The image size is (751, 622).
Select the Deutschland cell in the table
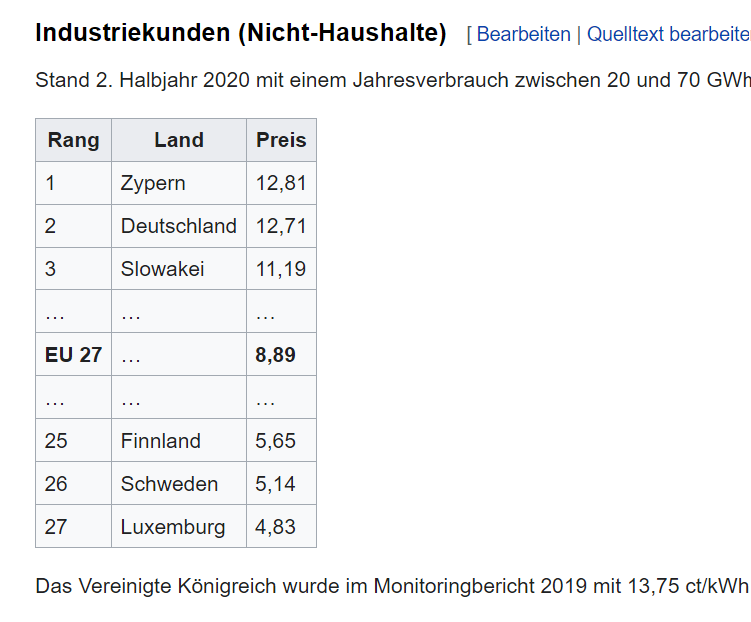tap(179, 226)
